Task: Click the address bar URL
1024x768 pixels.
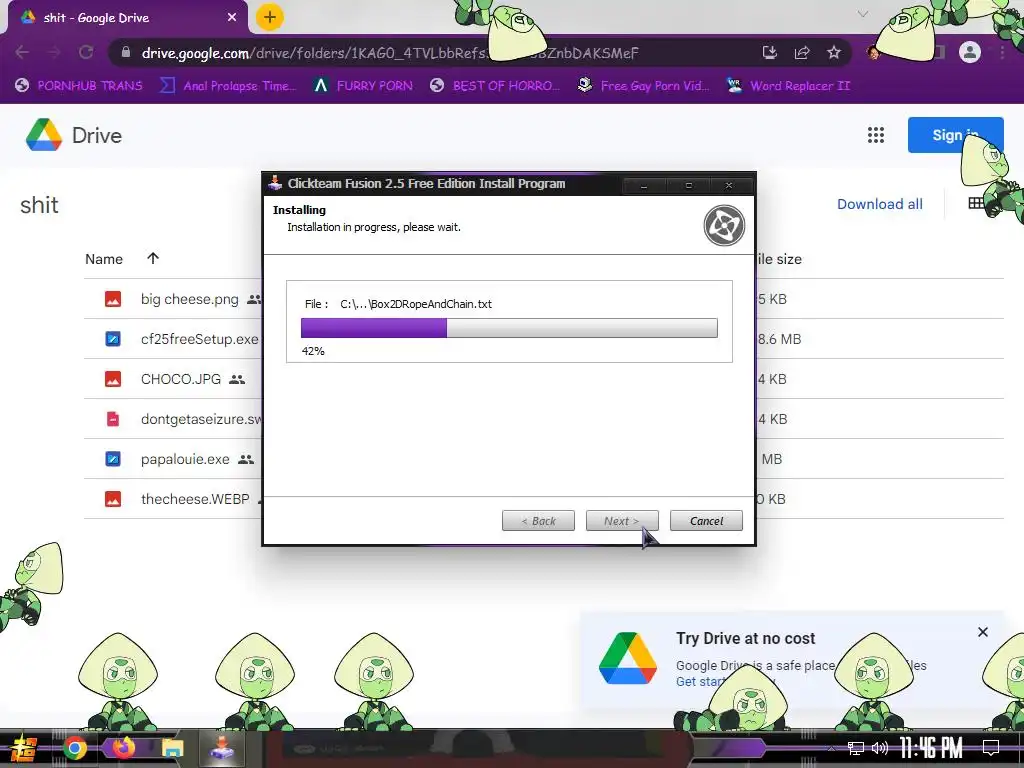Action: [x=390, y=53]
